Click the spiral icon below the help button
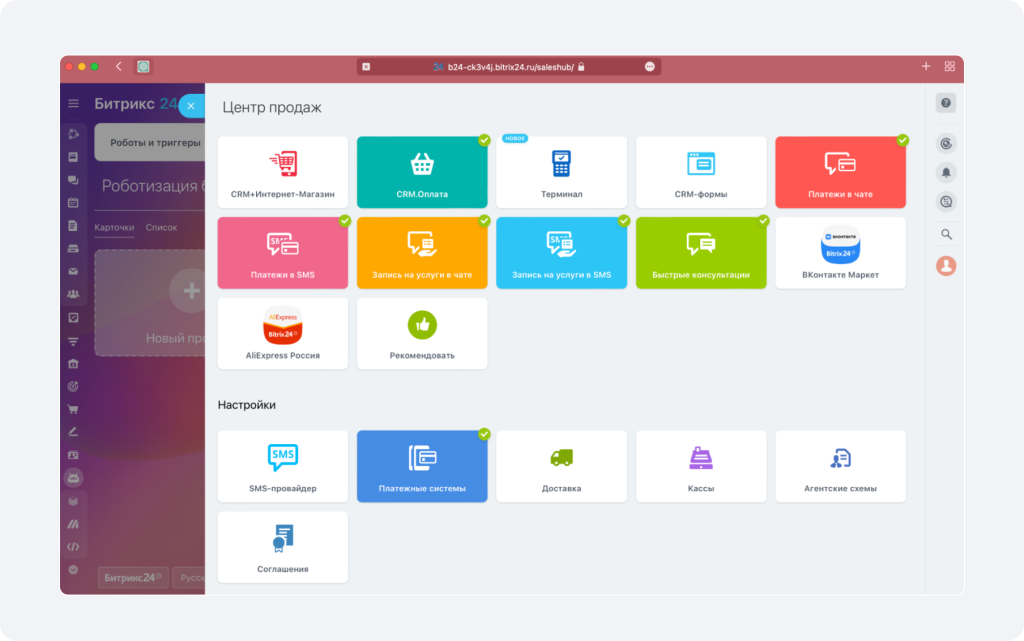The height and width of the screenshot is (641, 1024). pyautogui.click(x=946, y=144)
